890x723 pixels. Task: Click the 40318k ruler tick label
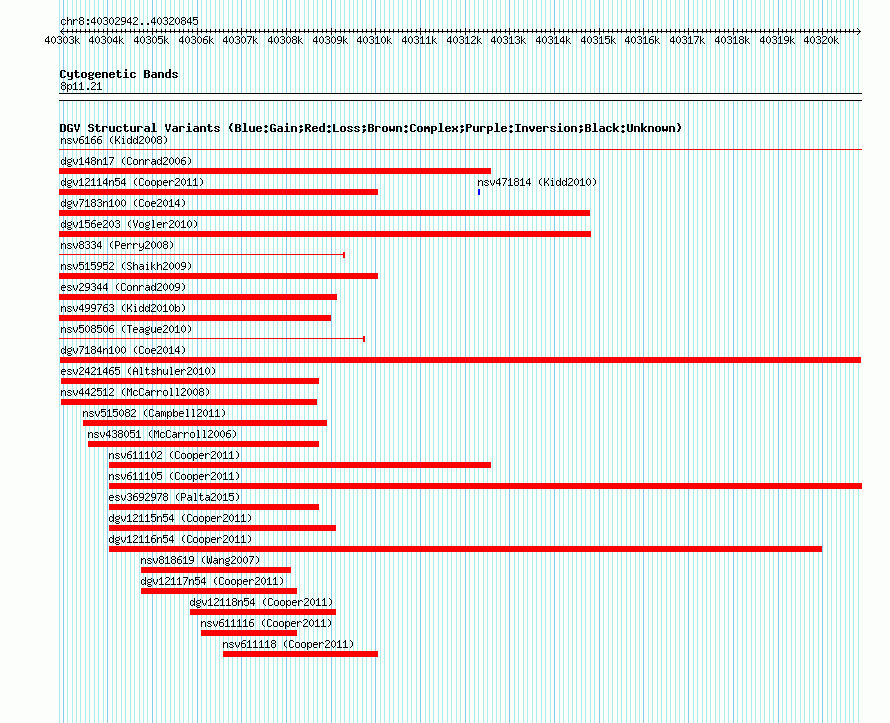pos(732,40)
